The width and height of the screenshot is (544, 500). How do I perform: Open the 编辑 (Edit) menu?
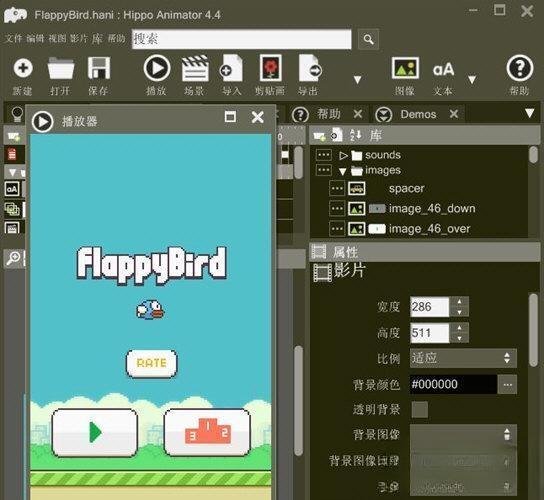[x=35, y=38]
